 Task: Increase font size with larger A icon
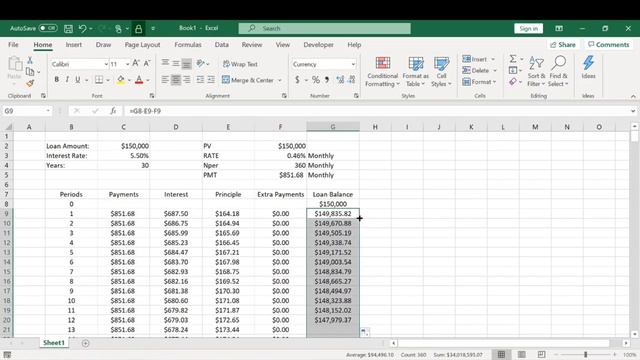[136, 63]
